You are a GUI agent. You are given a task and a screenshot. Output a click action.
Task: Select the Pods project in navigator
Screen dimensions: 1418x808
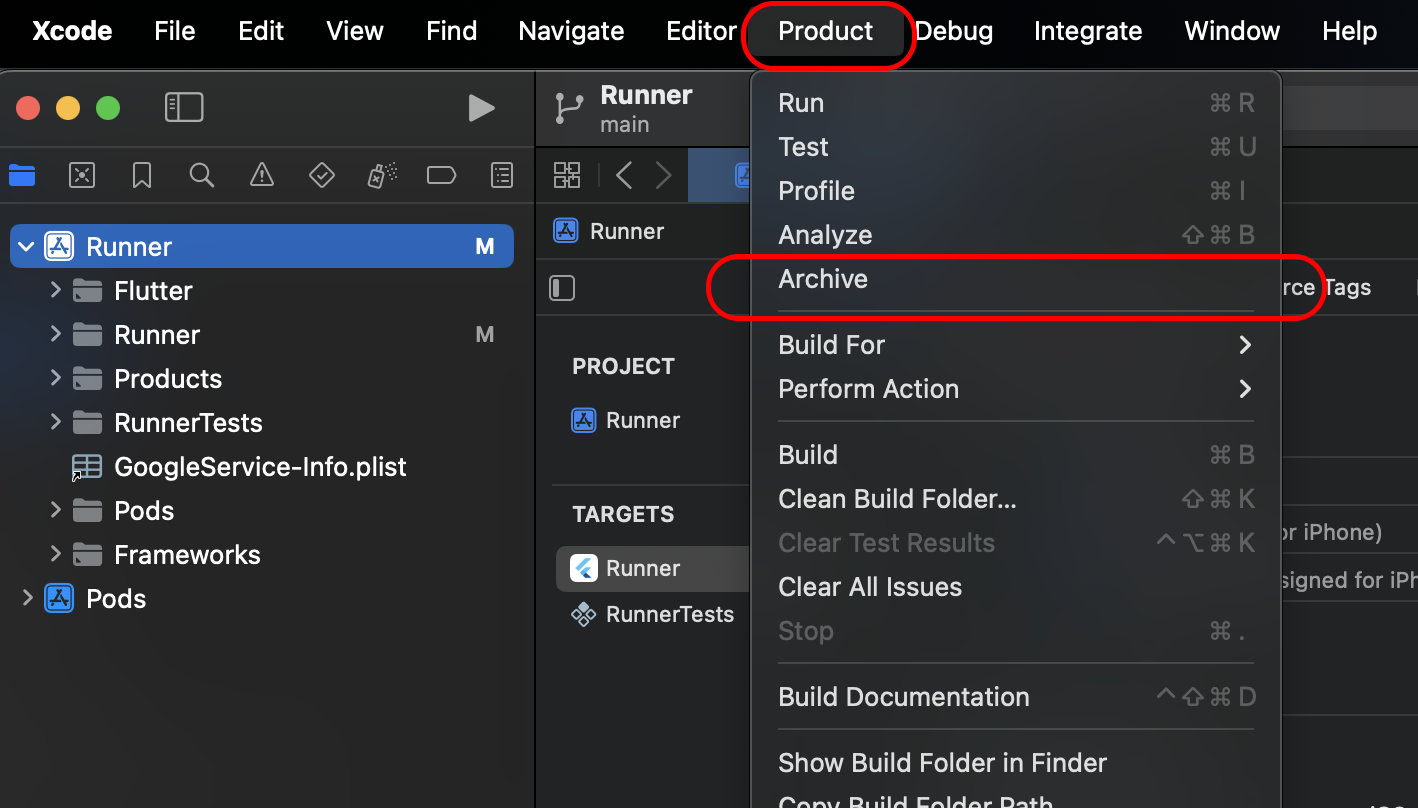[x=262, y=599]
